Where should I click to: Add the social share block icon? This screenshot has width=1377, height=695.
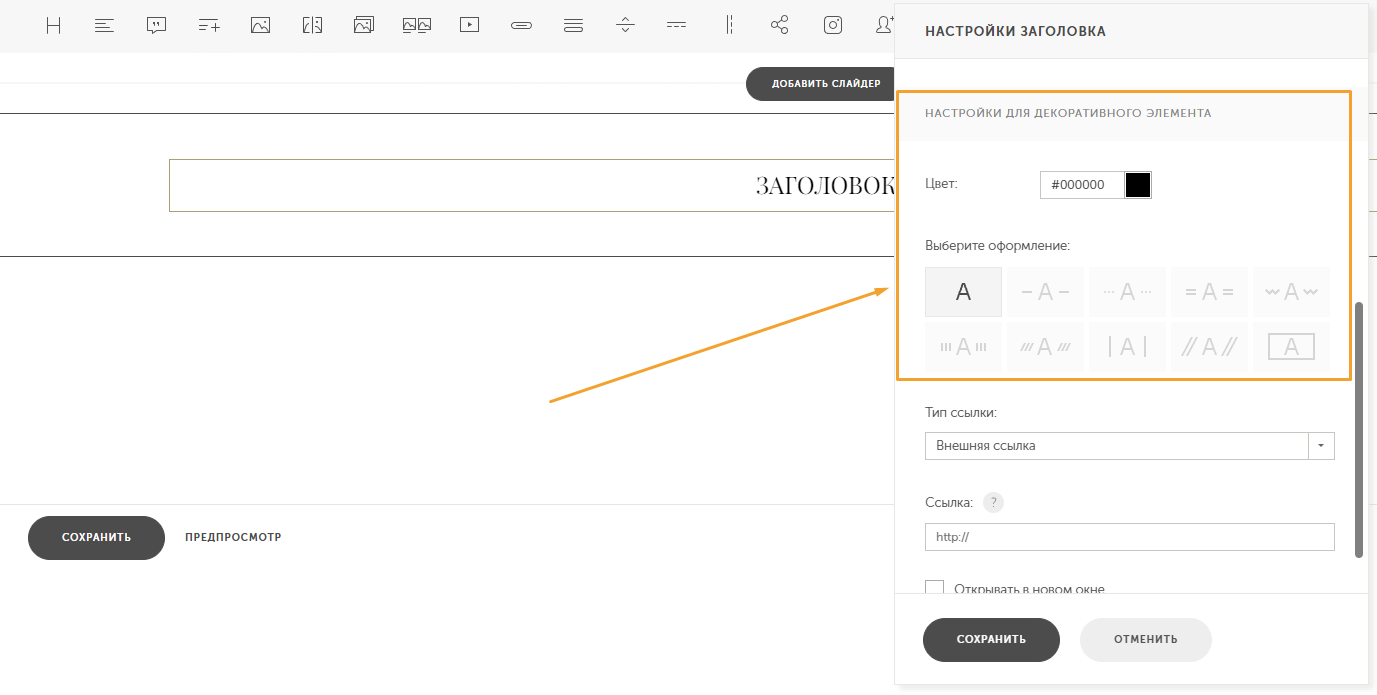point(780,26)
